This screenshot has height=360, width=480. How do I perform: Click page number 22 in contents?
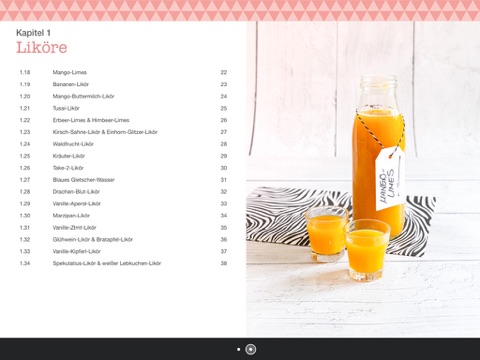coord(224,72)
